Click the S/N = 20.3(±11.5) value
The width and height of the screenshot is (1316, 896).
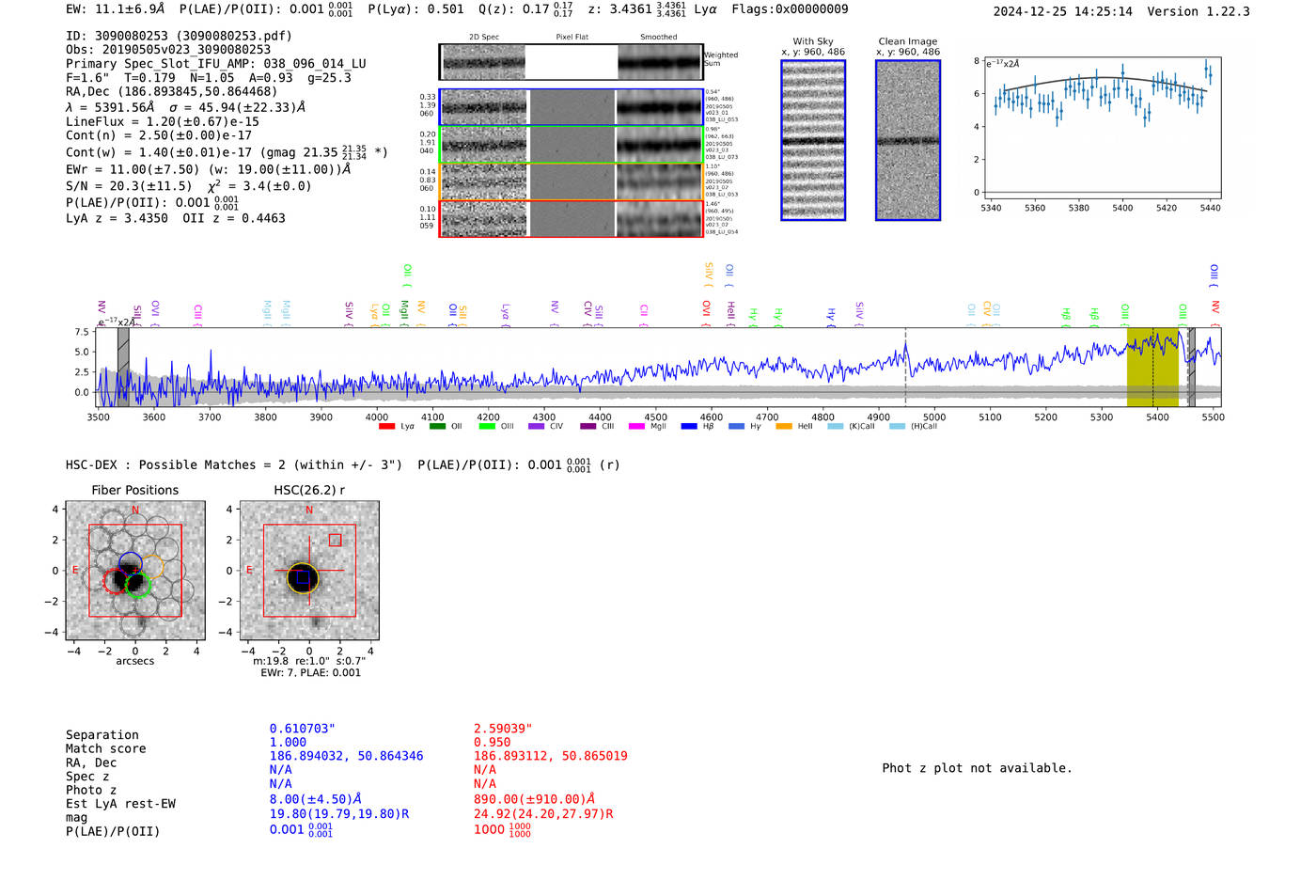[129, 186]
